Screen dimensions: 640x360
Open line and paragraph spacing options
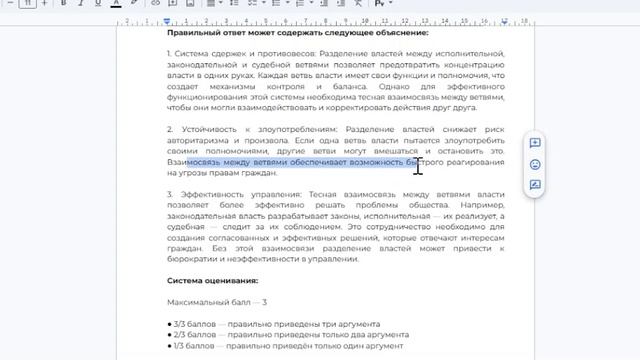[234, 3]
